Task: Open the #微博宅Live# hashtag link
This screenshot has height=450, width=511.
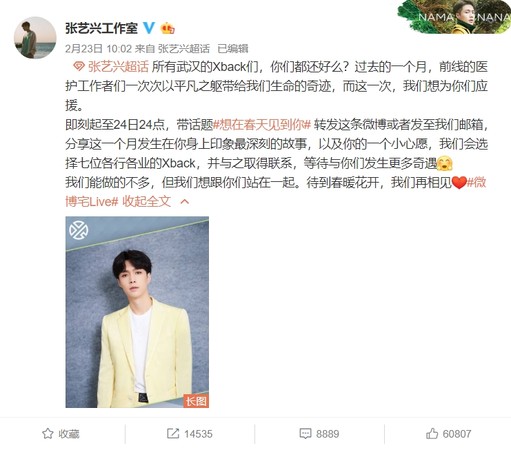Action: pyautogui.click(x=92, y=201)
